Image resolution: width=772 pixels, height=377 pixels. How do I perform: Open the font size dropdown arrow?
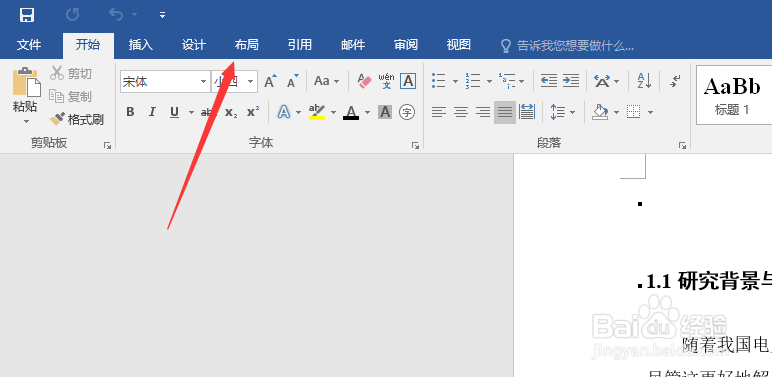[251, 82]
